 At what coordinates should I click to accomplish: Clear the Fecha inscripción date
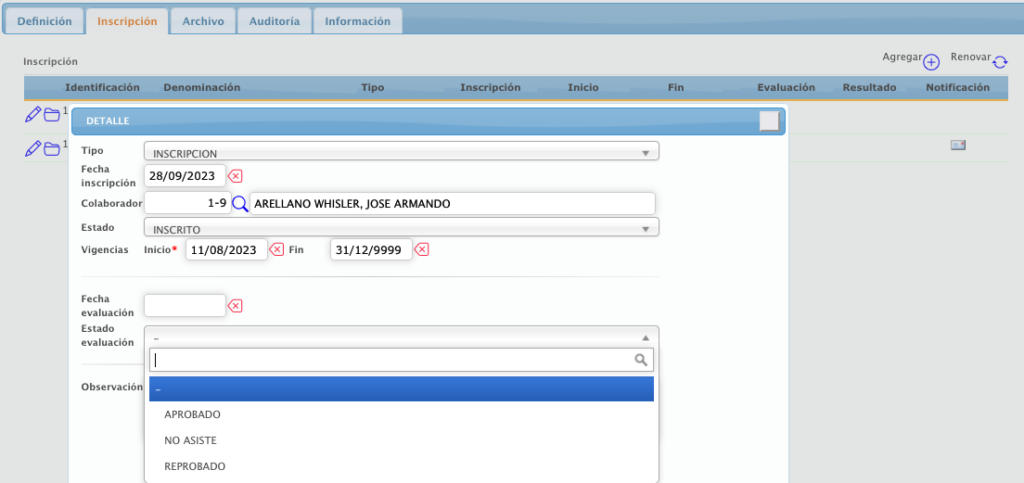tap(235, 176)
